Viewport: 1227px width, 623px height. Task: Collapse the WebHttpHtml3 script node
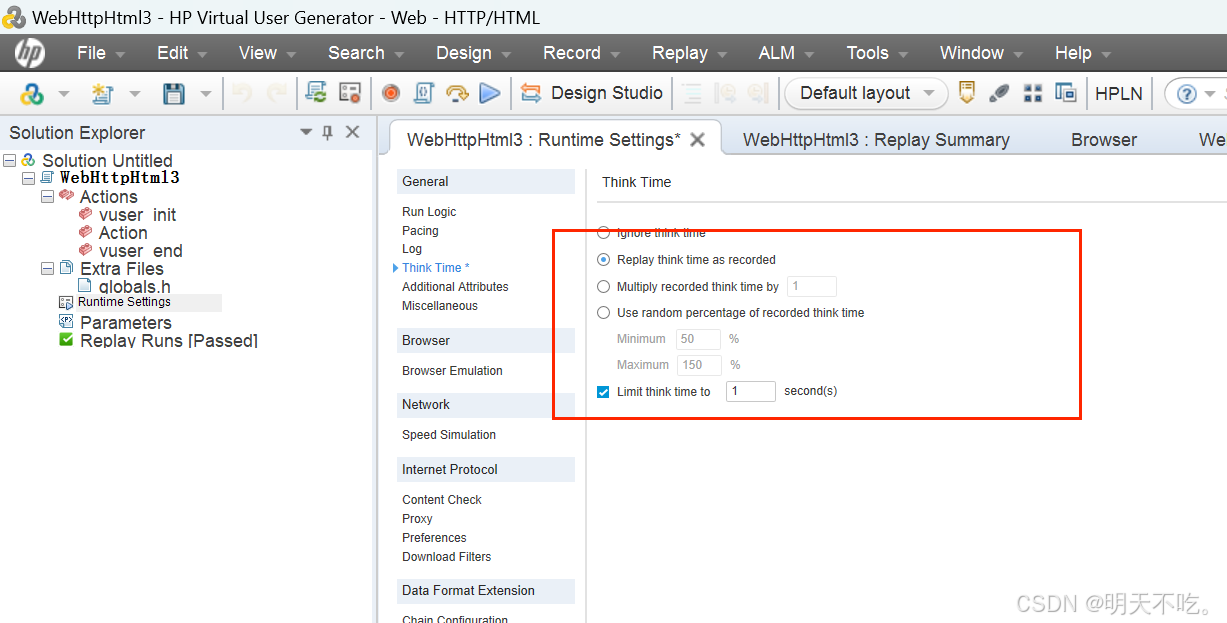(x=28, y=178)
